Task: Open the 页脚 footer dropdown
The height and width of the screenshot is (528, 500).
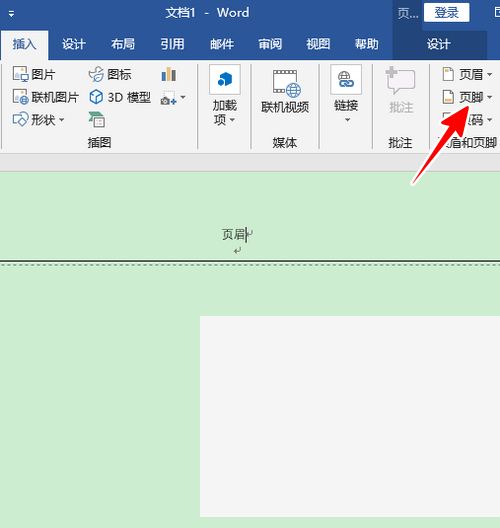Action: pyautogui.click(x=467, y=97)
